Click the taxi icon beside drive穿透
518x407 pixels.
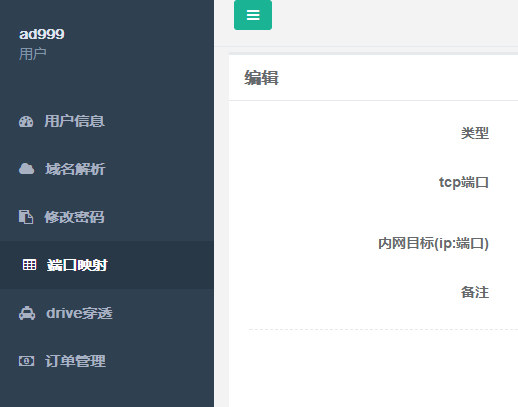(x=27, y=313)
